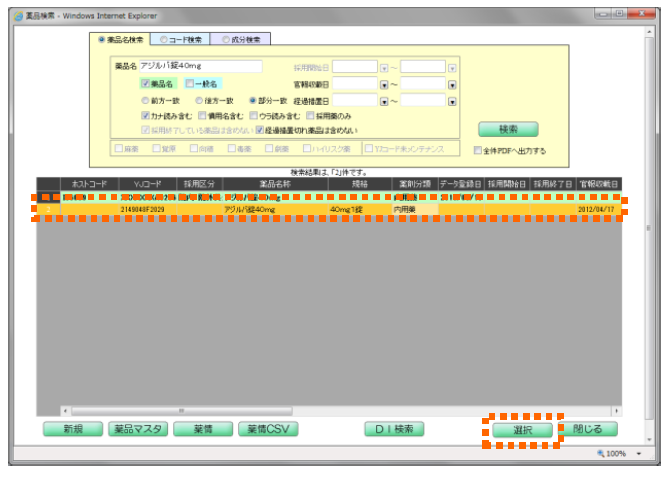The image size is (666, 477).
Task: Click the 検索 search button
Action: [507, 129]
